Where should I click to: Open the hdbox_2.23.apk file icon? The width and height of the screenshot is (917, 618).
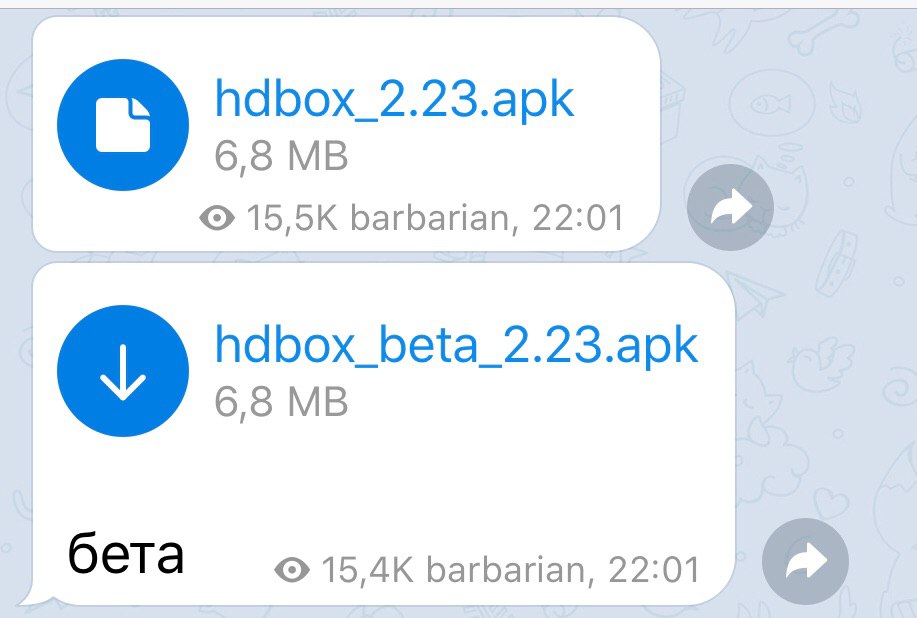pos(123,125)
